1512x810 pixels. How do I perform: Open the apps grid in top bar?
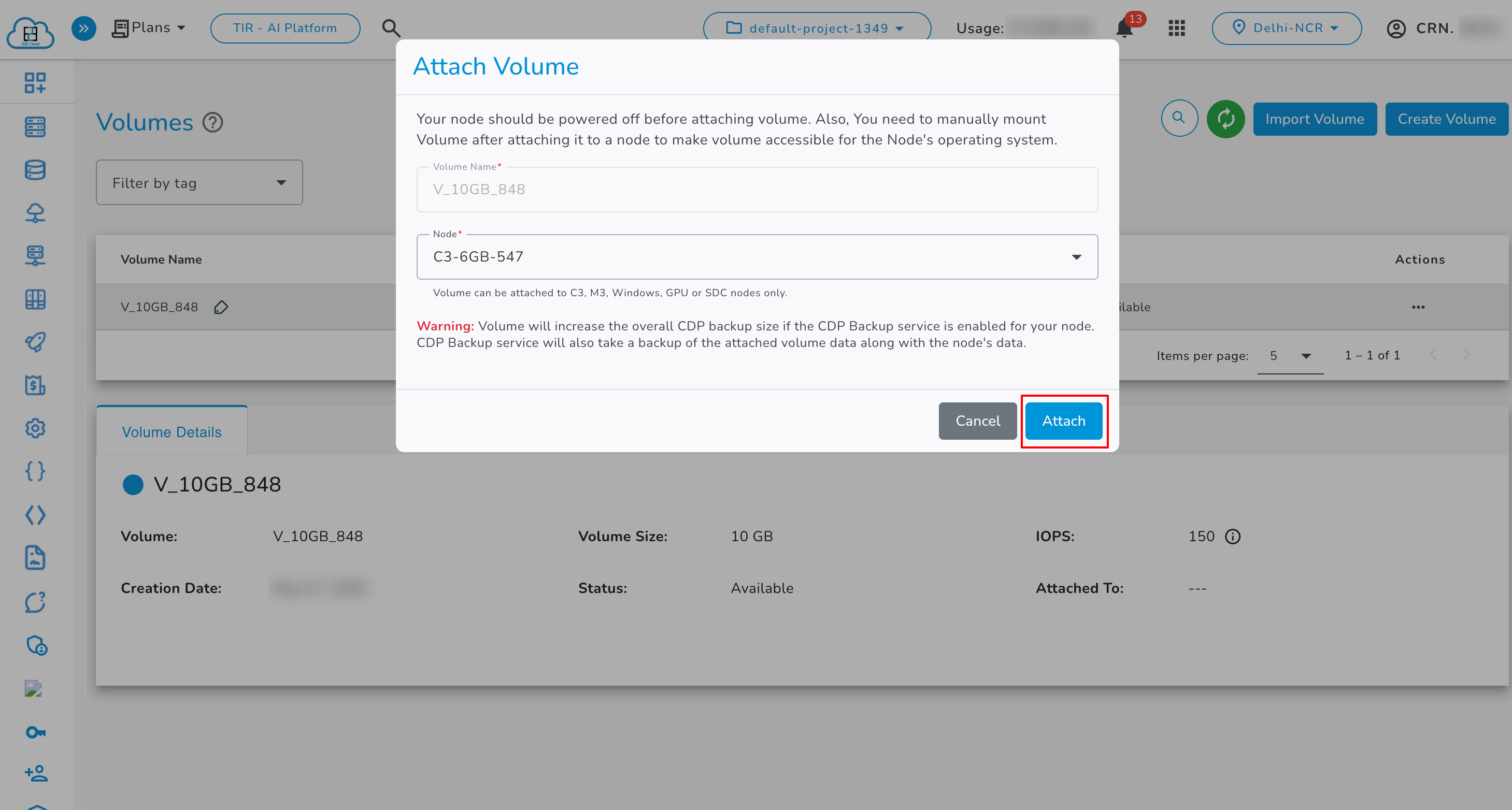(1176, 27)
